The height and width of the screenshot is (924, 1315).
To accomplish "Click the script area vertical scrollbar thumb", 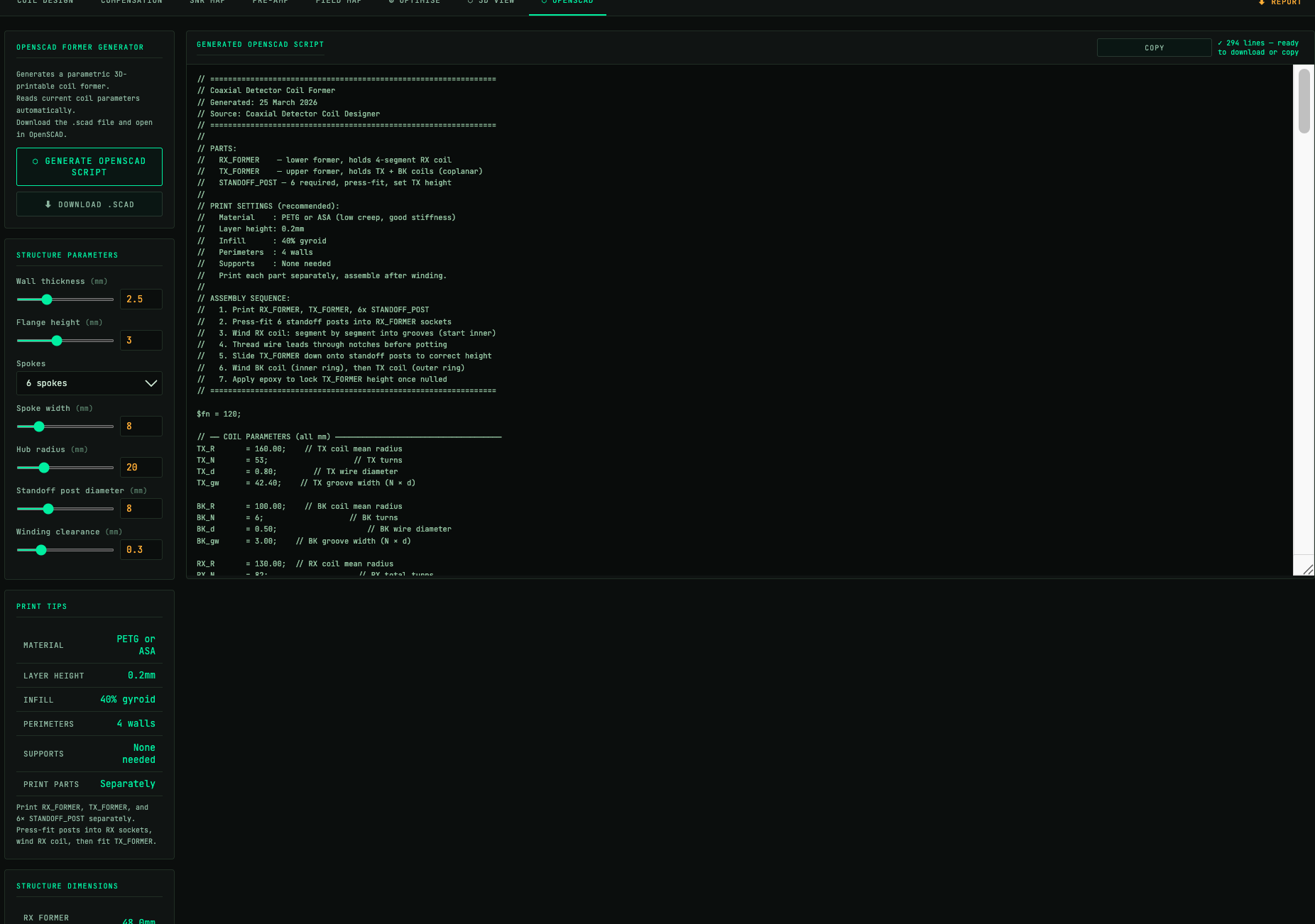I will pyautogui.click(x=1304, y=101).
